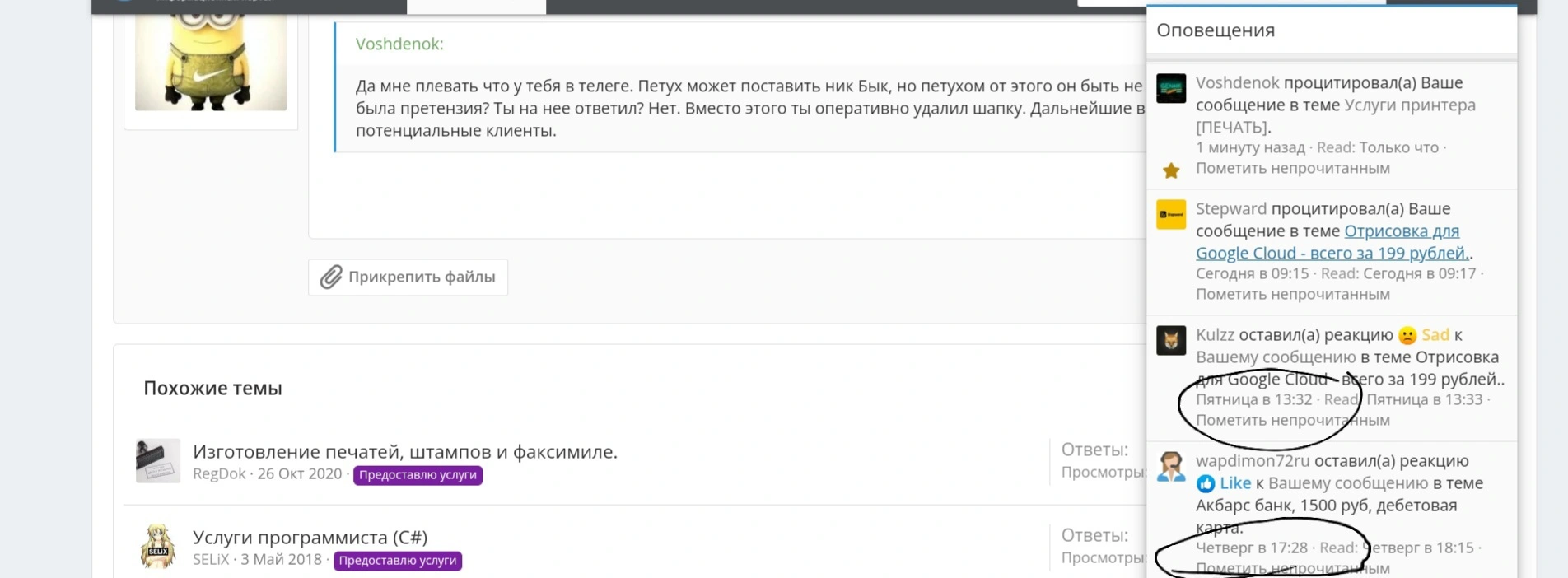Image resolution: width=1568 pixels, height=578 pixels.
Task: Mark Voshdenok notification as unread
Action: click(1293, 168)
